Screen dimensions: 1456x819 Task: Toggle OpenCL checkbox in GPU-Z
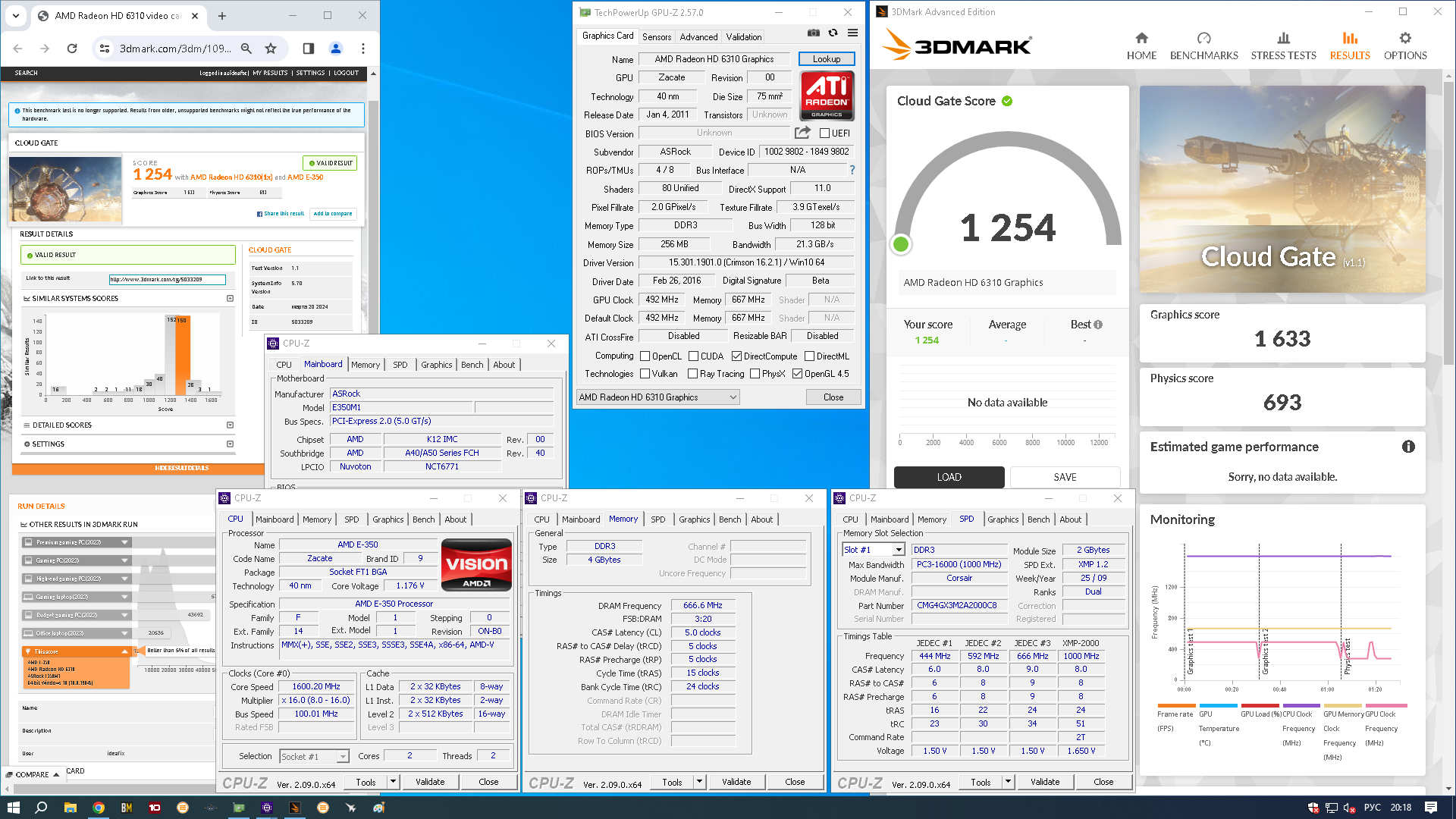pyautogui.click(x=645, y=356)
